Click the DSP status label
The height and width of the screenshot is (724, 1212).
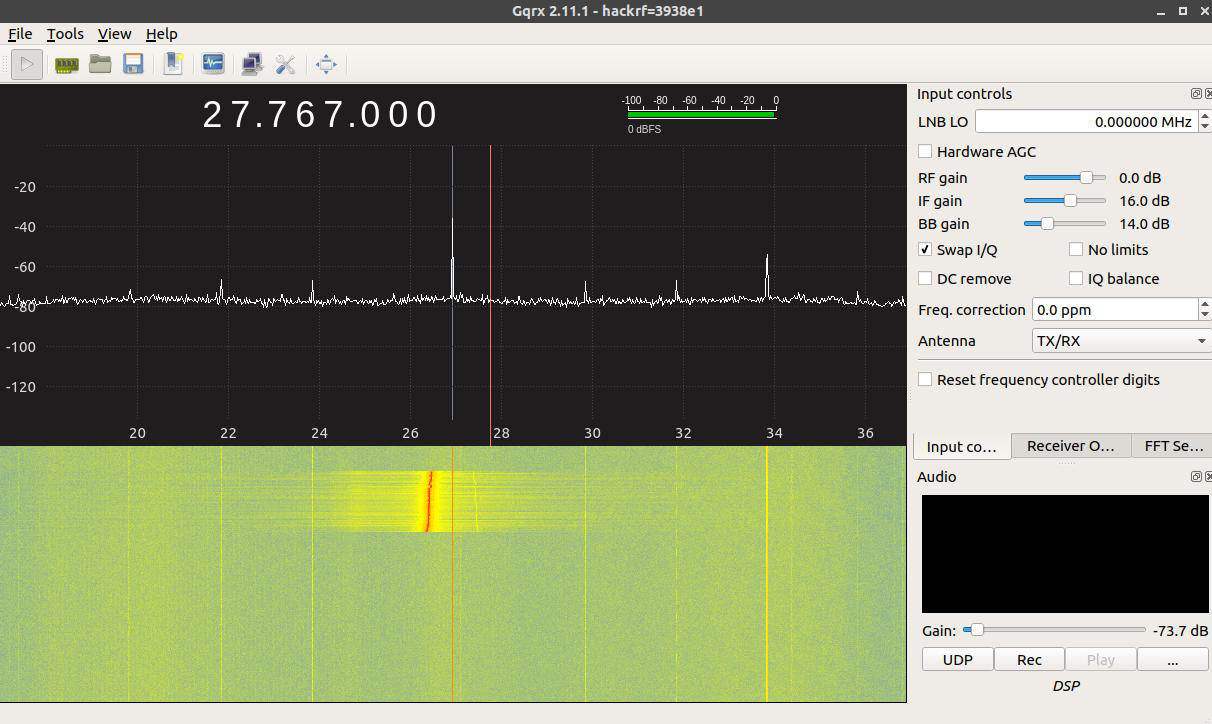(x=1065, y=686)
